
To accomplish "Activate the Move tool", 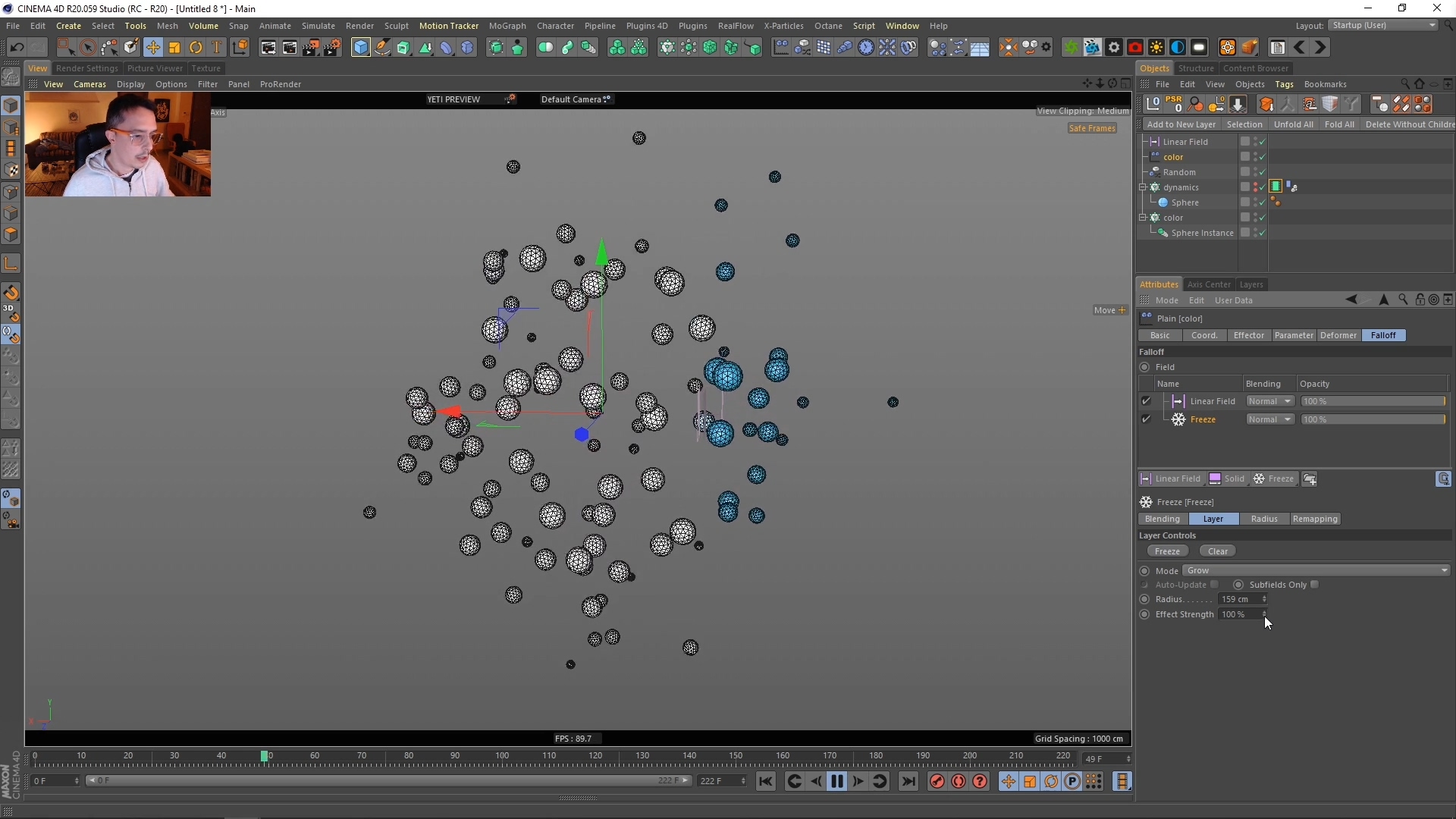I will point(153,47).
